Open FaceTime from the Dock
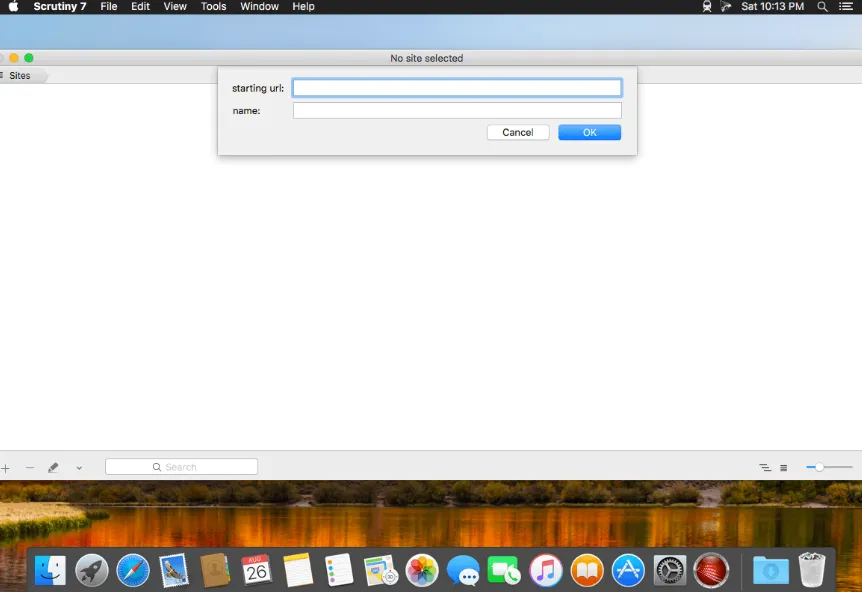This screenshot has width=862, height=592. coord(504,570)
